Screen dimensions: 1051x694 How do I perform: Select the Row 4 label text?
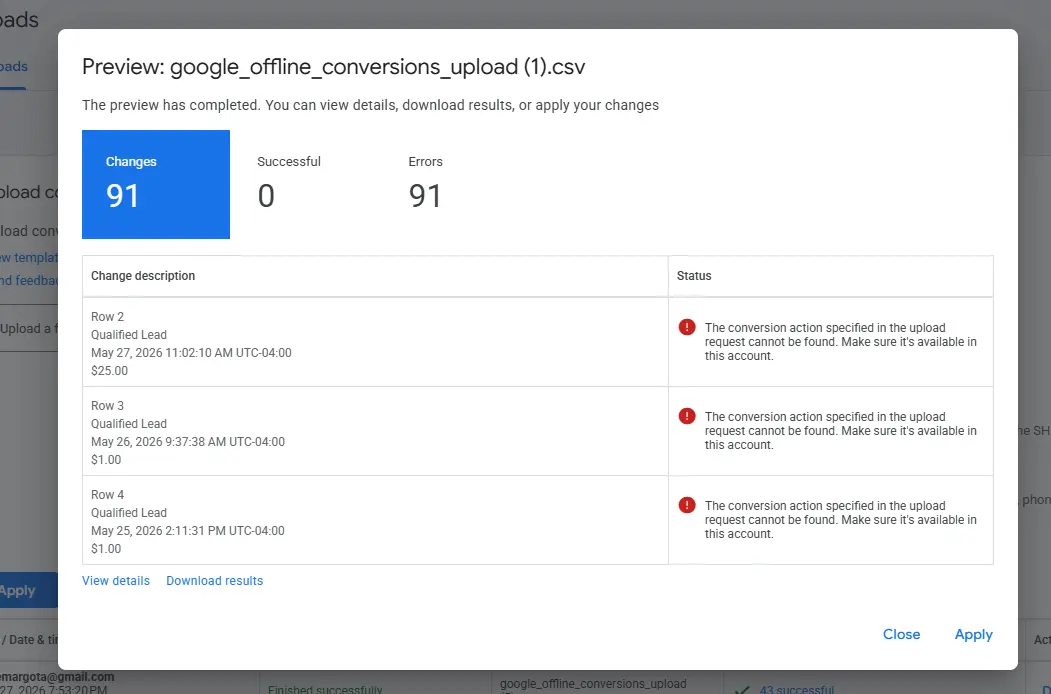[107, 495]
